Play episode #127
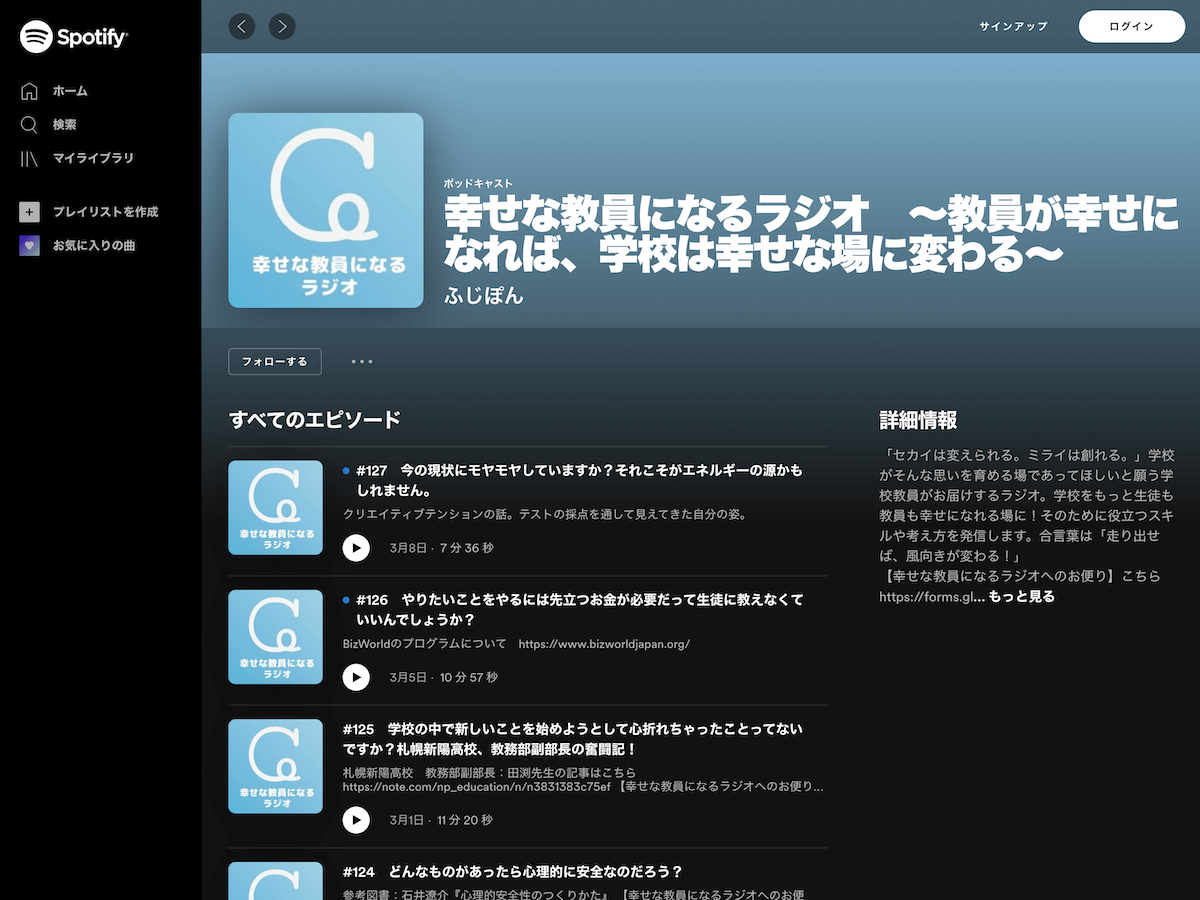 (x=356, y=548)
